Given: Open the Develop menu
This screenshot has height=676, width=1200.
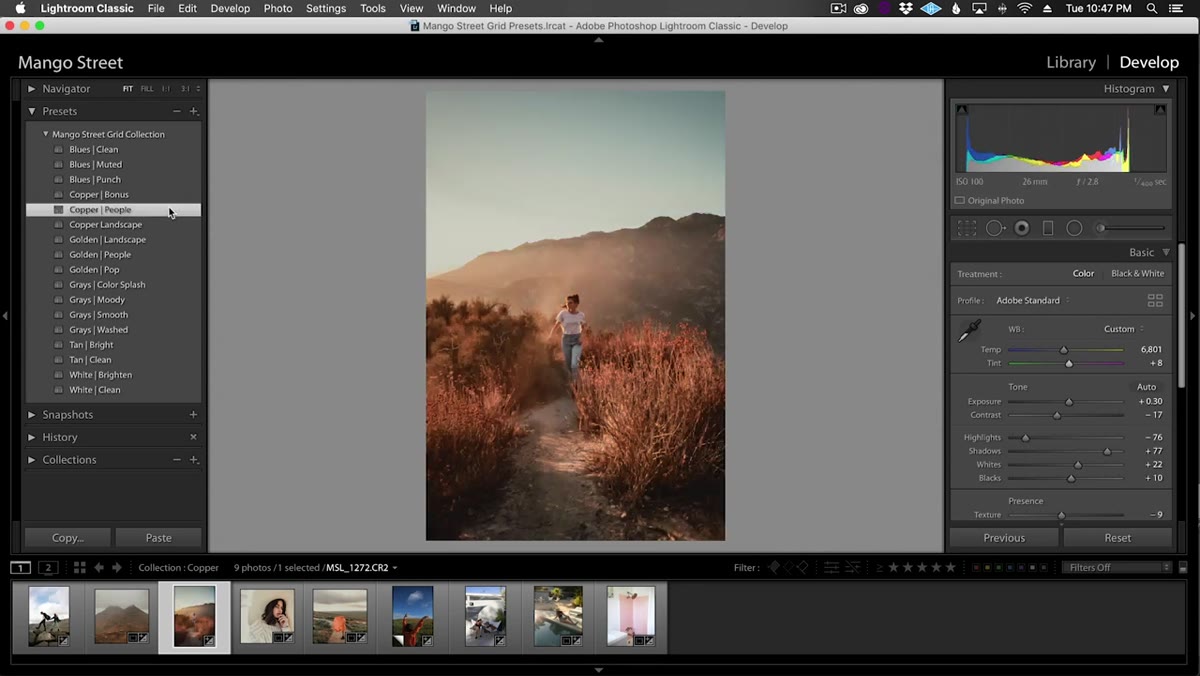Looking at the screenshot, I should (230, 8).
